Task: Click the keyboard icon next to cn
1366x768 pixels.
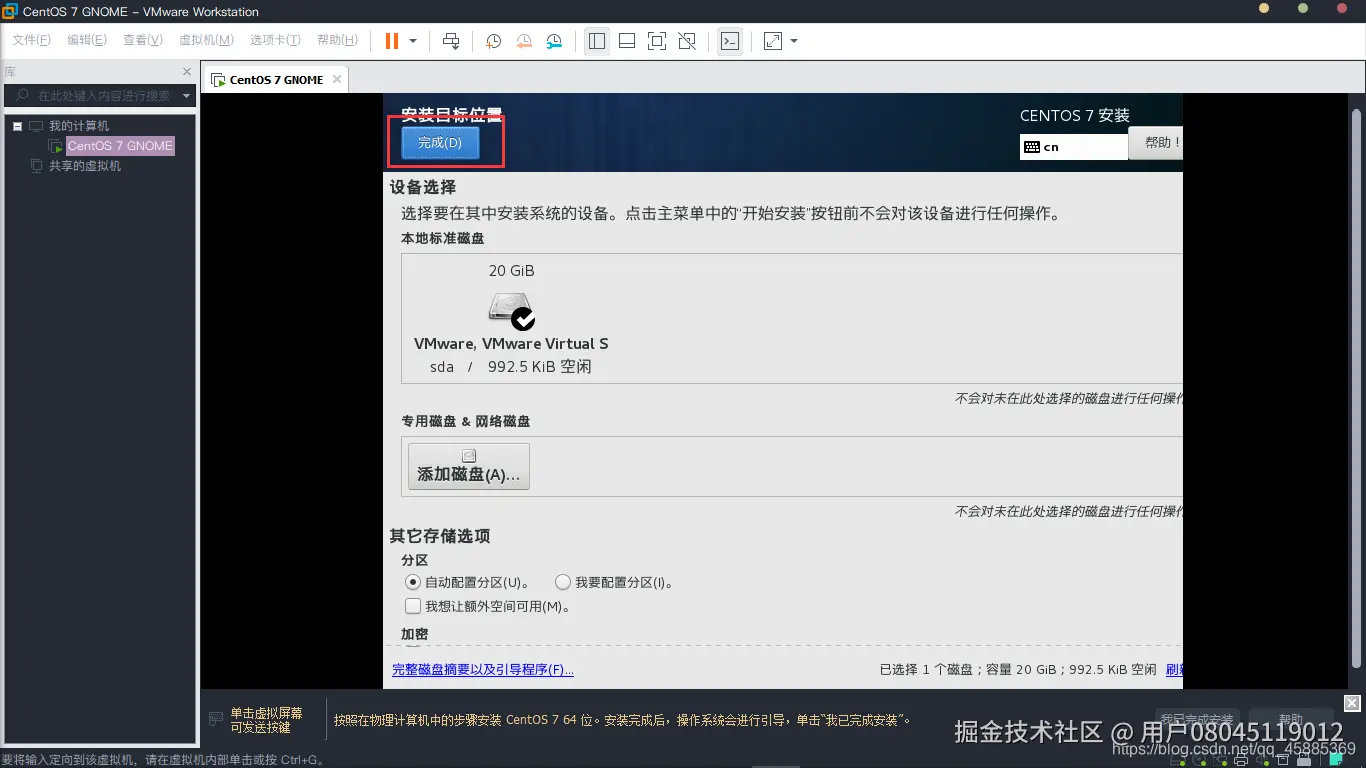Action: click(x=1032, y=147)
